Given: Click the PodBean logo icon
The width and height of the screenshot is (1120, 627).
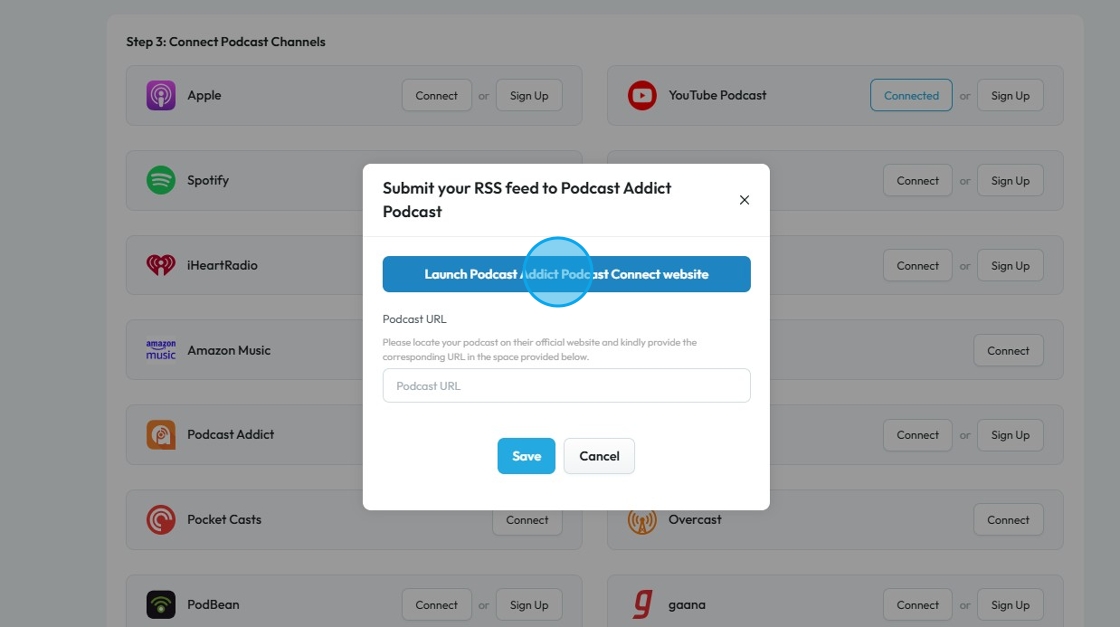Looking at the screenshot, I should click(x=160, y=604).
